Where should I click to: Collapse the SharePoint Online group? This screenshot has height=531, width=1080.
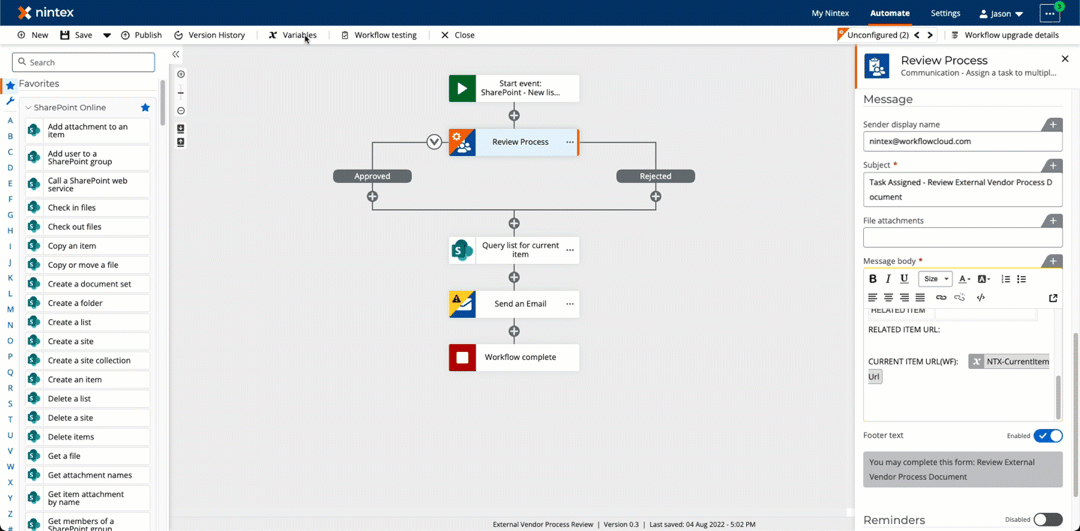pyautogui.click(x=29, y=107)
